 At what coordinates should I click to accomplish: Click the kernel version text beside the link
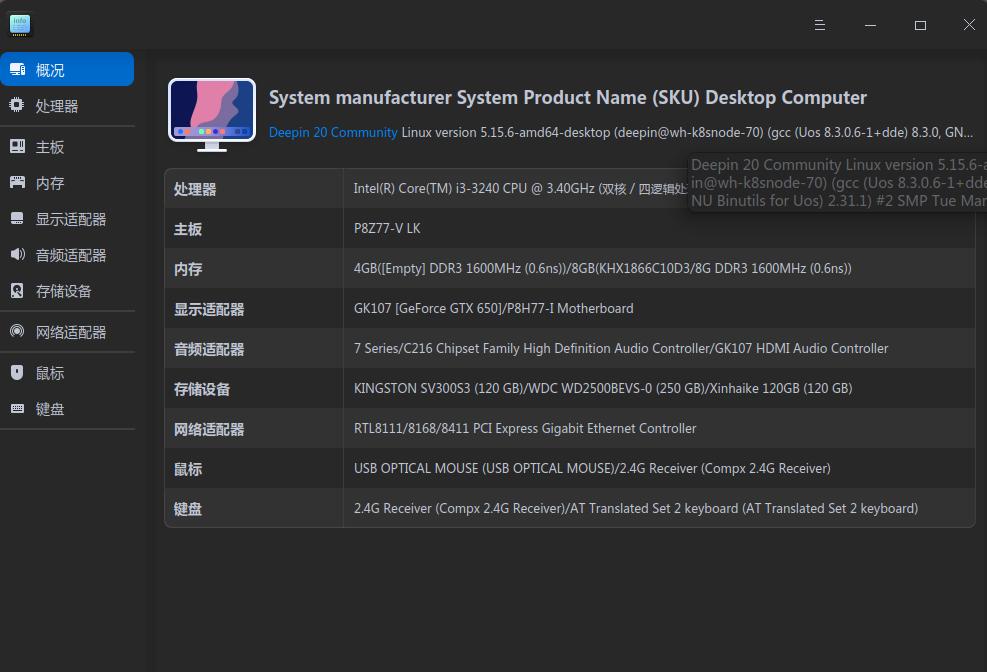(520, 131)
